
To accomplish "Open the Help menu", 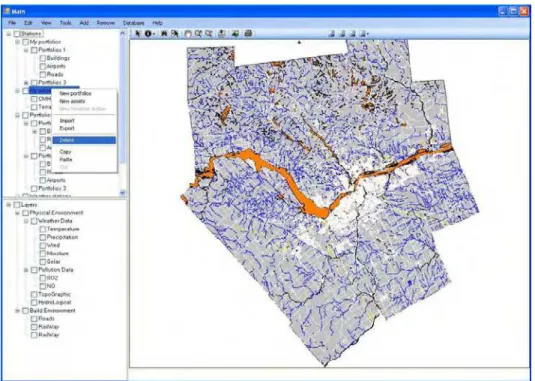I will tap(157, 23).
